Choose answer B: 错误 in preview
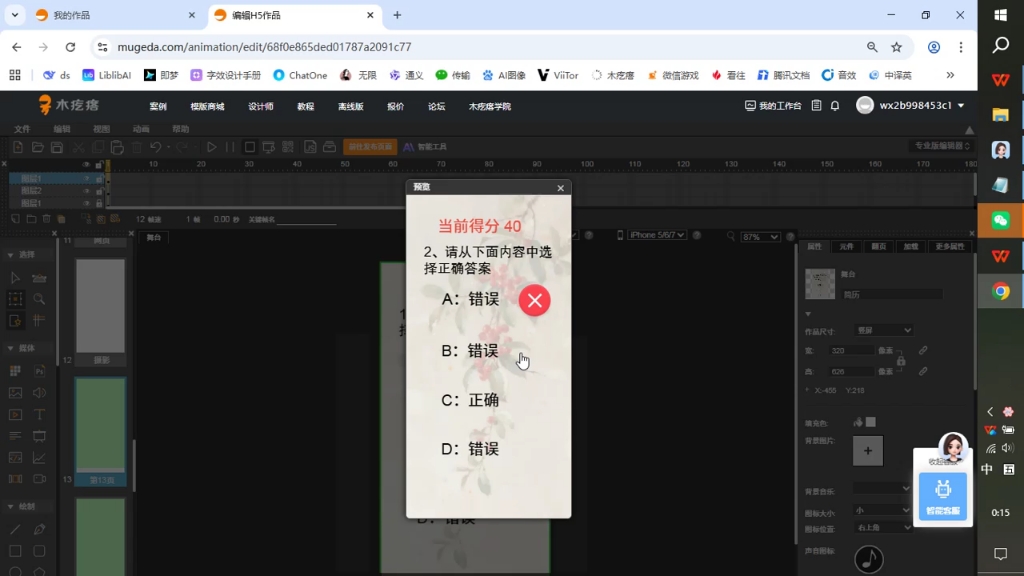The height and width of the screenshot is (576, 1024). (x=470, y=351)
